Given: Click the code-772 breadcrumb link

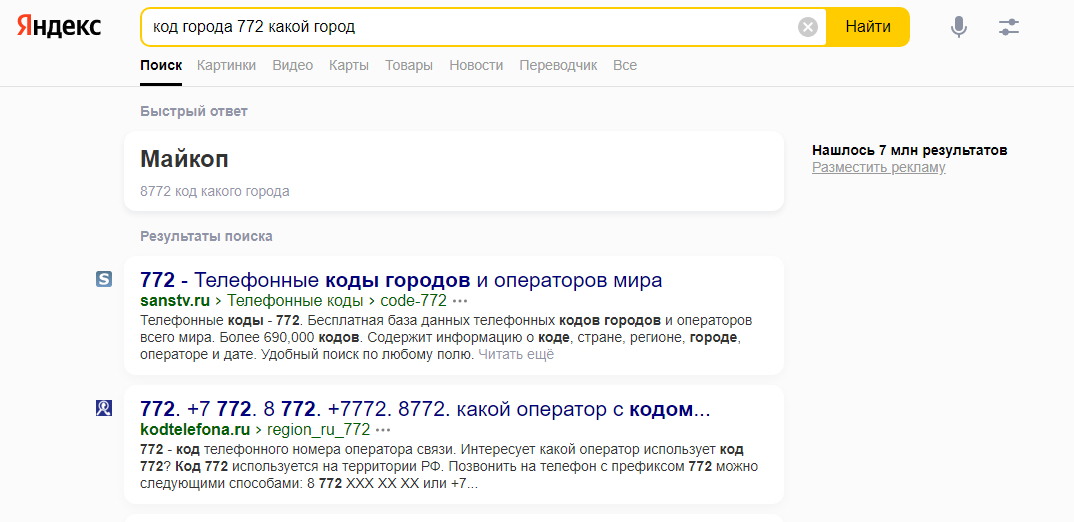Looking at the screenshot, I should [x=414, y=301].
